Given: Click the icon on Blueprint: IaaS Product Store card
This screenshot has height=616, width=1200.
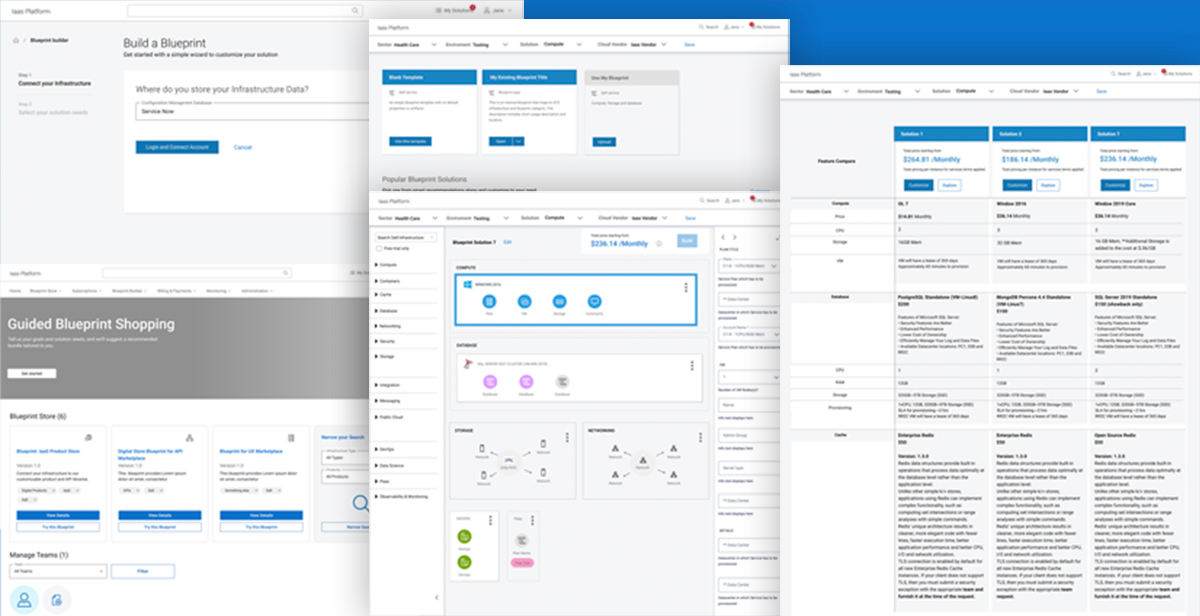Looking at the screenshot, I should (88, 438).
